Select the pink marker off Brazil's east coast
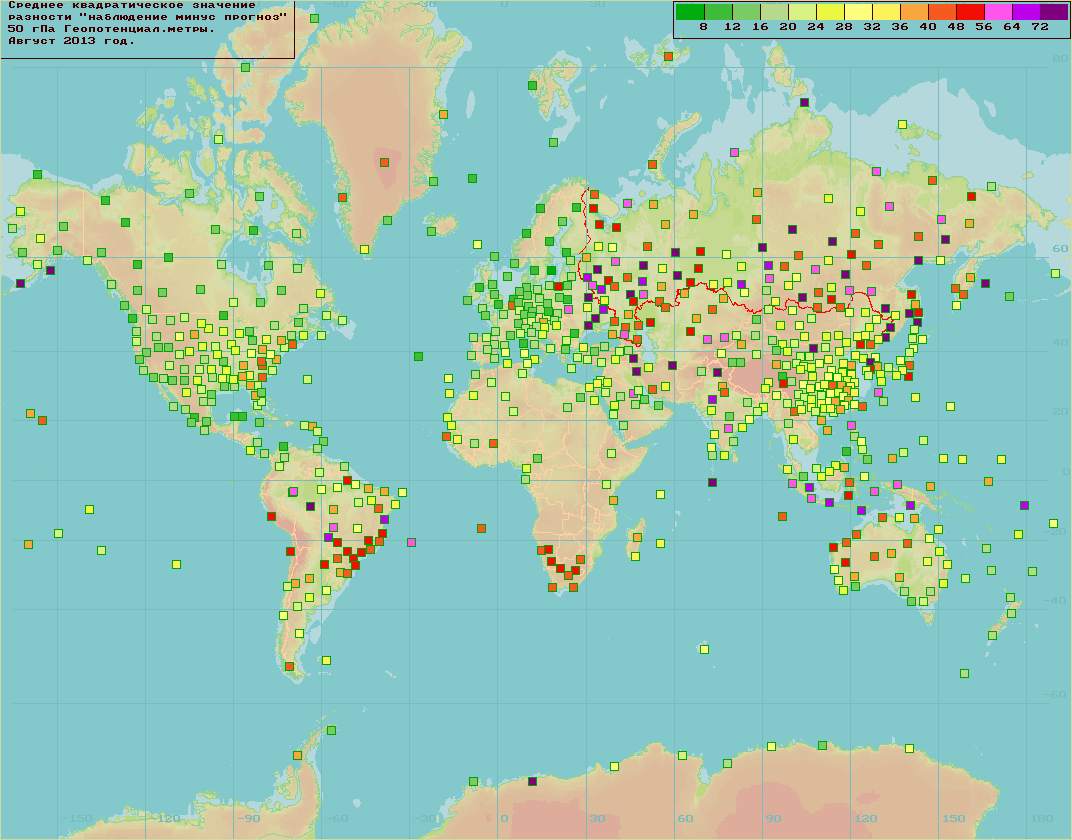Viewport: 1072px width, 840px height. pos(411,543)
